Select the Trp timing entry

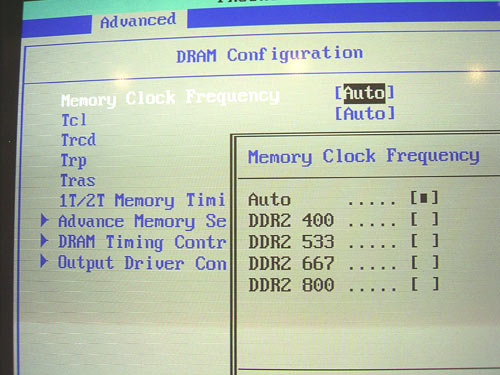74,161
